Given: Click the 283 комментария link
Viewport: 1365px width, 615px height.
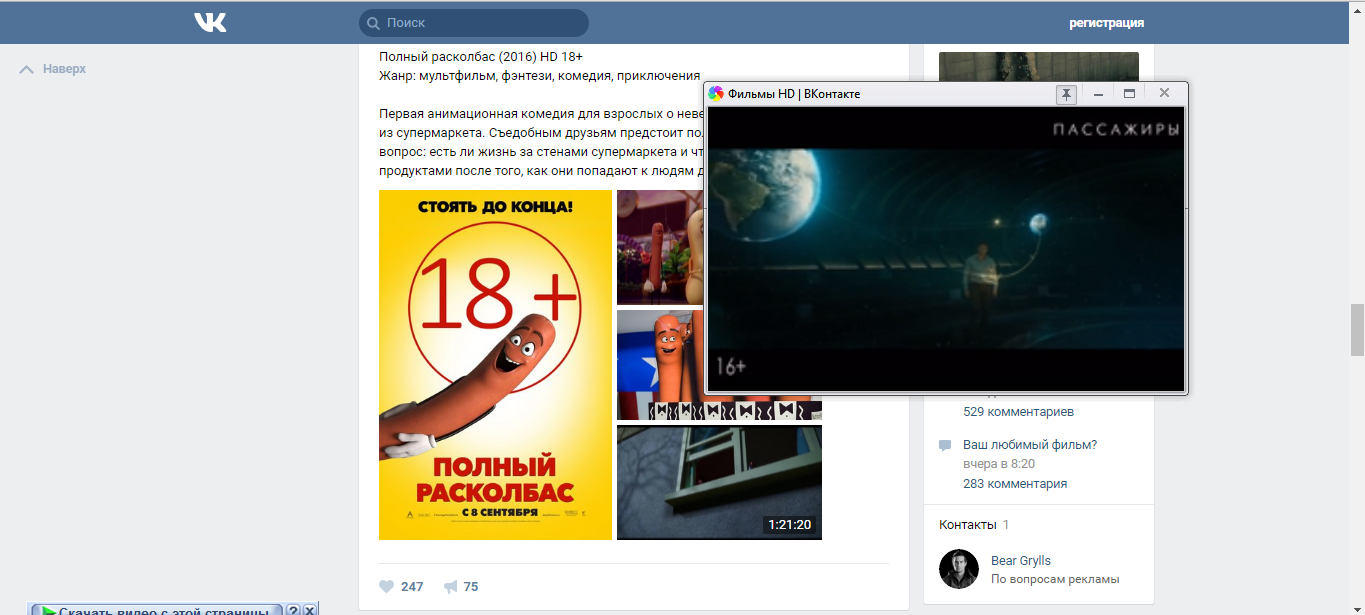Looking at the screenshot, I should [x=1015, y=484].
